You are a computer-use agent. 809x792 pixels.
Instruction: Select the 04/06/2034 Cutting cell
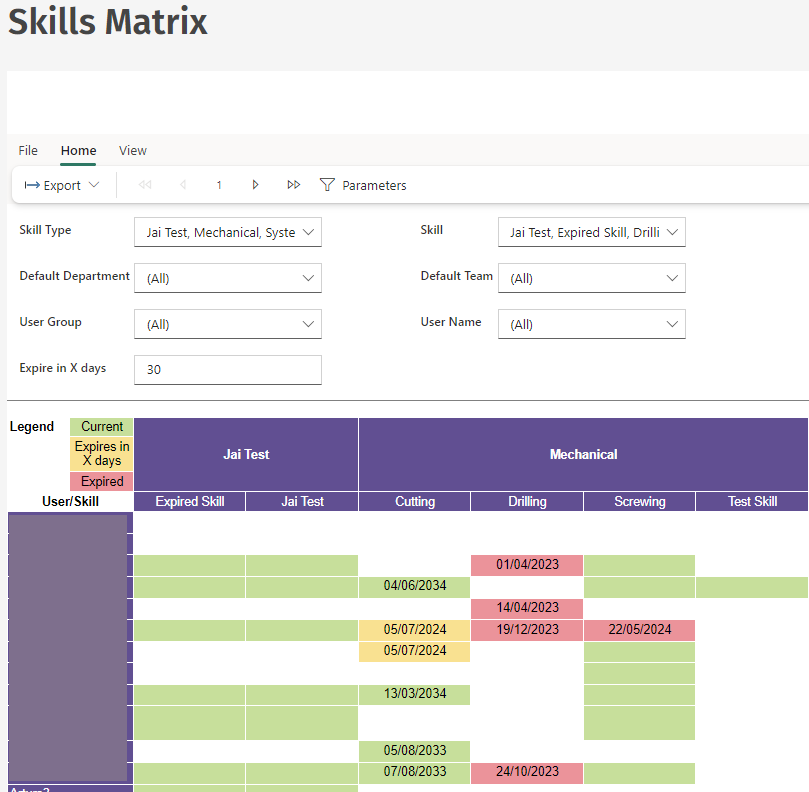tap(414, 587)
